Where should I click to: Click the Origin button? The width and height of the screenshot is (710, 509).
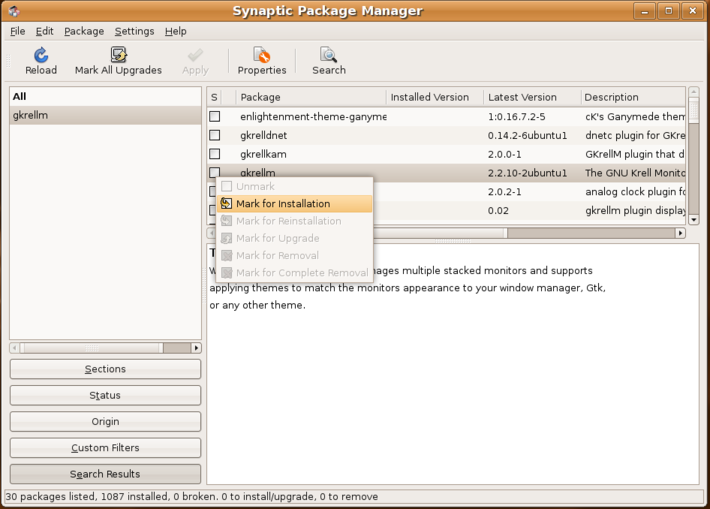tap(105, 422)
